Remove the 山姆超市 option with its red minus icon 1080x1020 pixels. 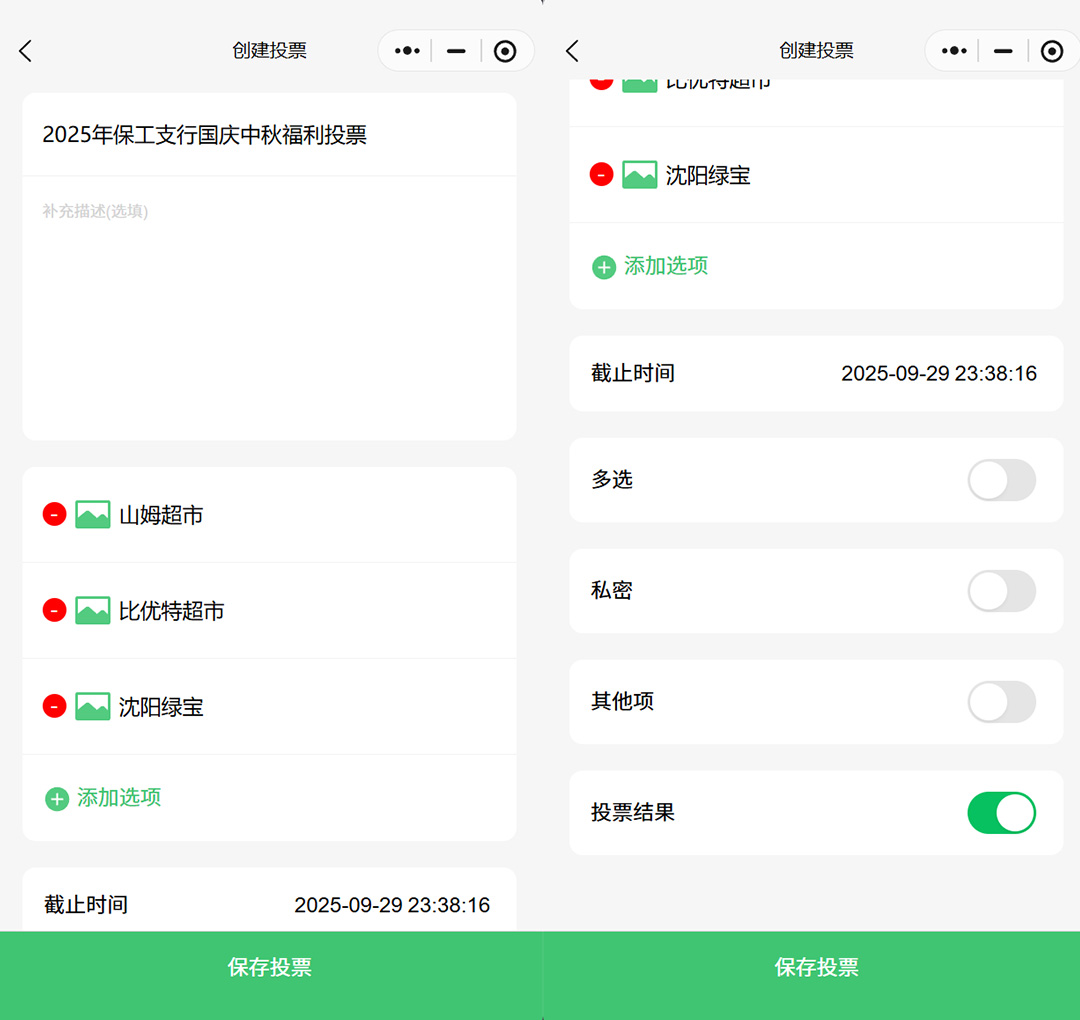(54, 515)
